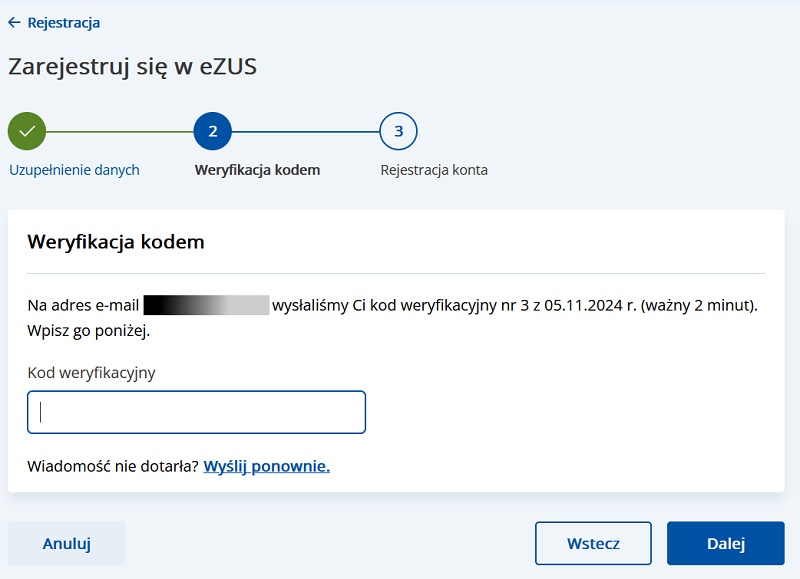Resend the code via Wyślij ponownie link
Viewport: 800px width, 579px height.
tap(267, 466)
